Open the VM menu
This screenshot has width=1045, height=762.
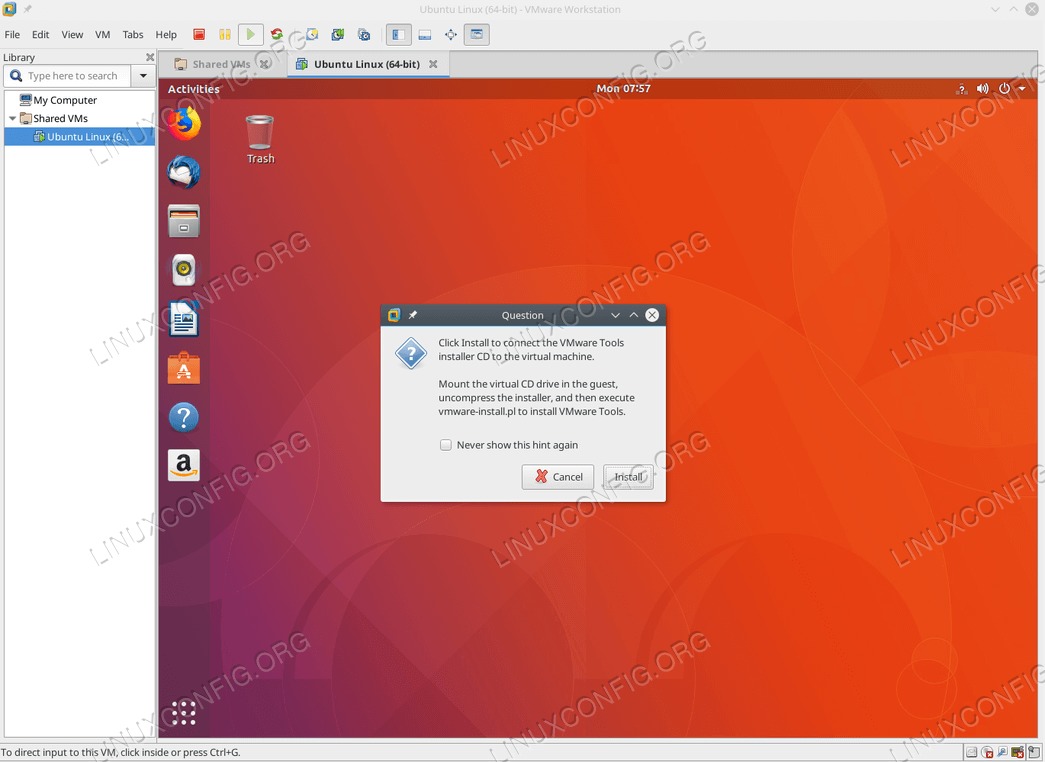click(x=103, y=35)
